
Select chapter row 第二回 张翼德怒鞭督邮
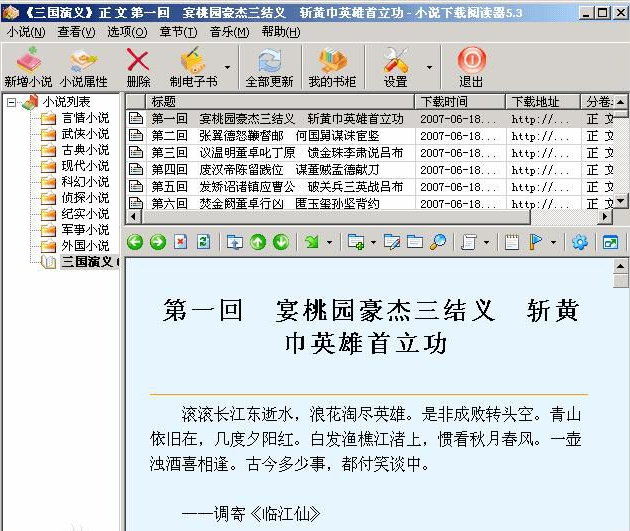pyautogui.click(x=370, y=136)
